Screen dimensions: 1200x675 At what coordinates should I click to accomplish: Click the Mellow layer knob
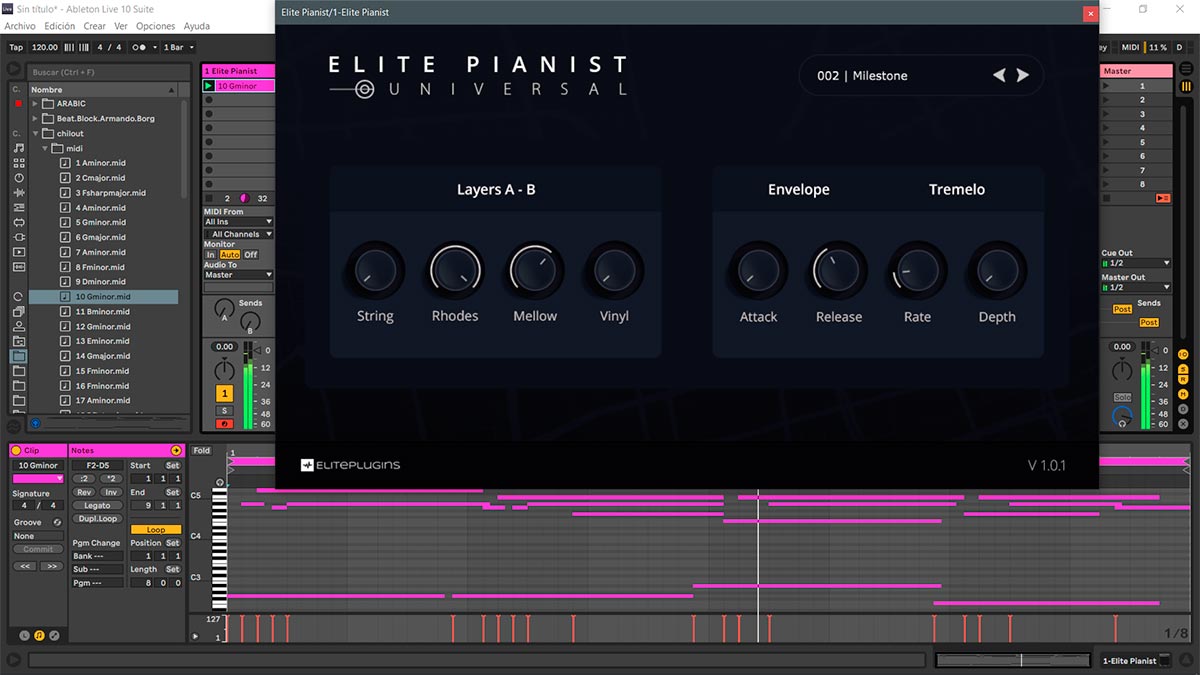pos(535,270)
